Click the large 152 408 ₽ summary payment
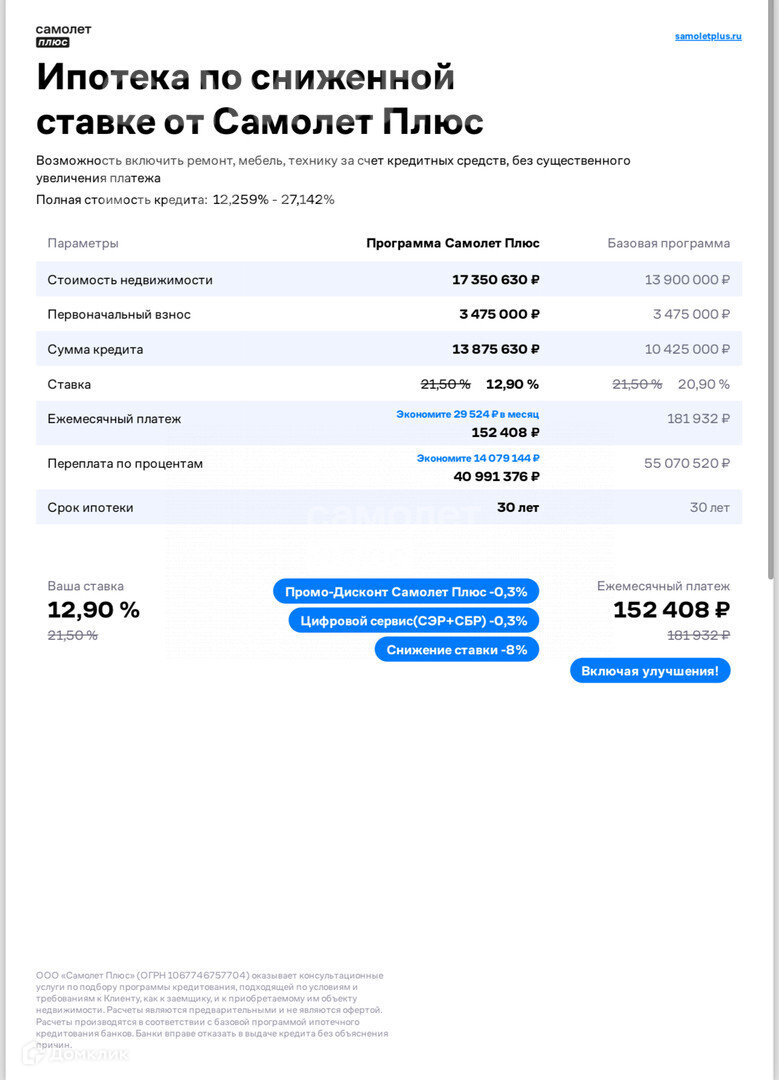Image resolution: width=779 pixels, height=1080 pixels. pyautogui.click(x=672, y=610)
